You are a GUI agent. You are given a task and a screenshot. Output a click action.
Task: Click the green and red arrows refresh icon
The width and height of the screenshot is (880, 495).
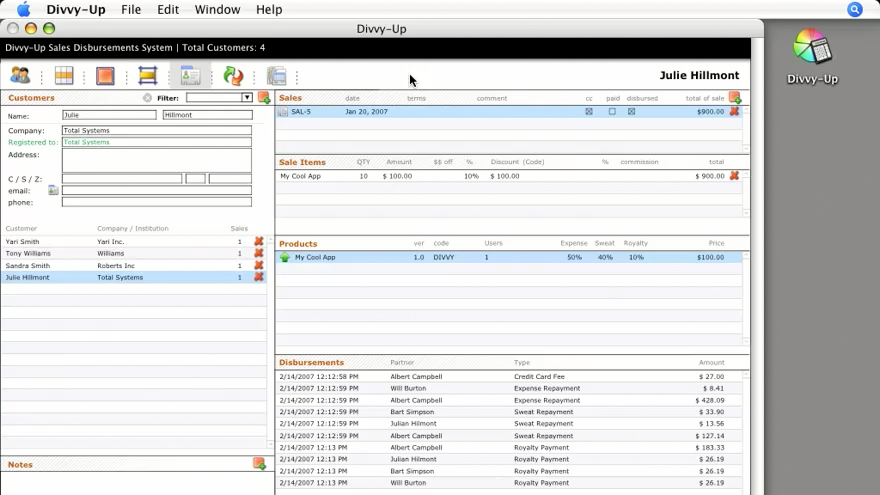(x=233, y=75)
